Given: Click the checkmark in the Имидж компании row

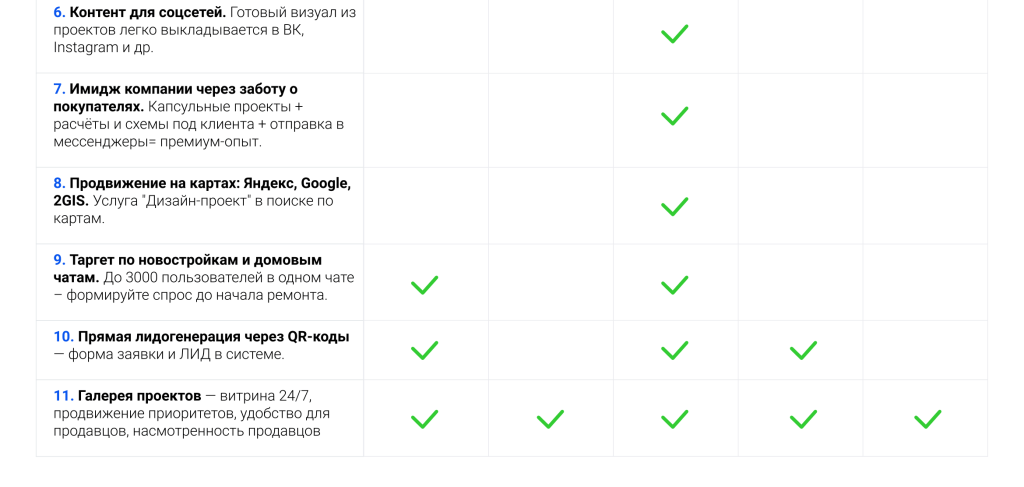Looking at the screenshot, I should coord(675,116).
